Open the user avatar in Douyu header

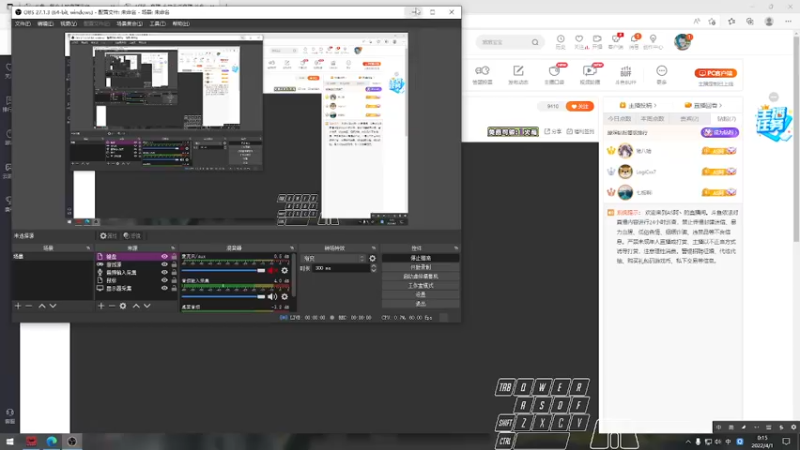coord(682,42)
